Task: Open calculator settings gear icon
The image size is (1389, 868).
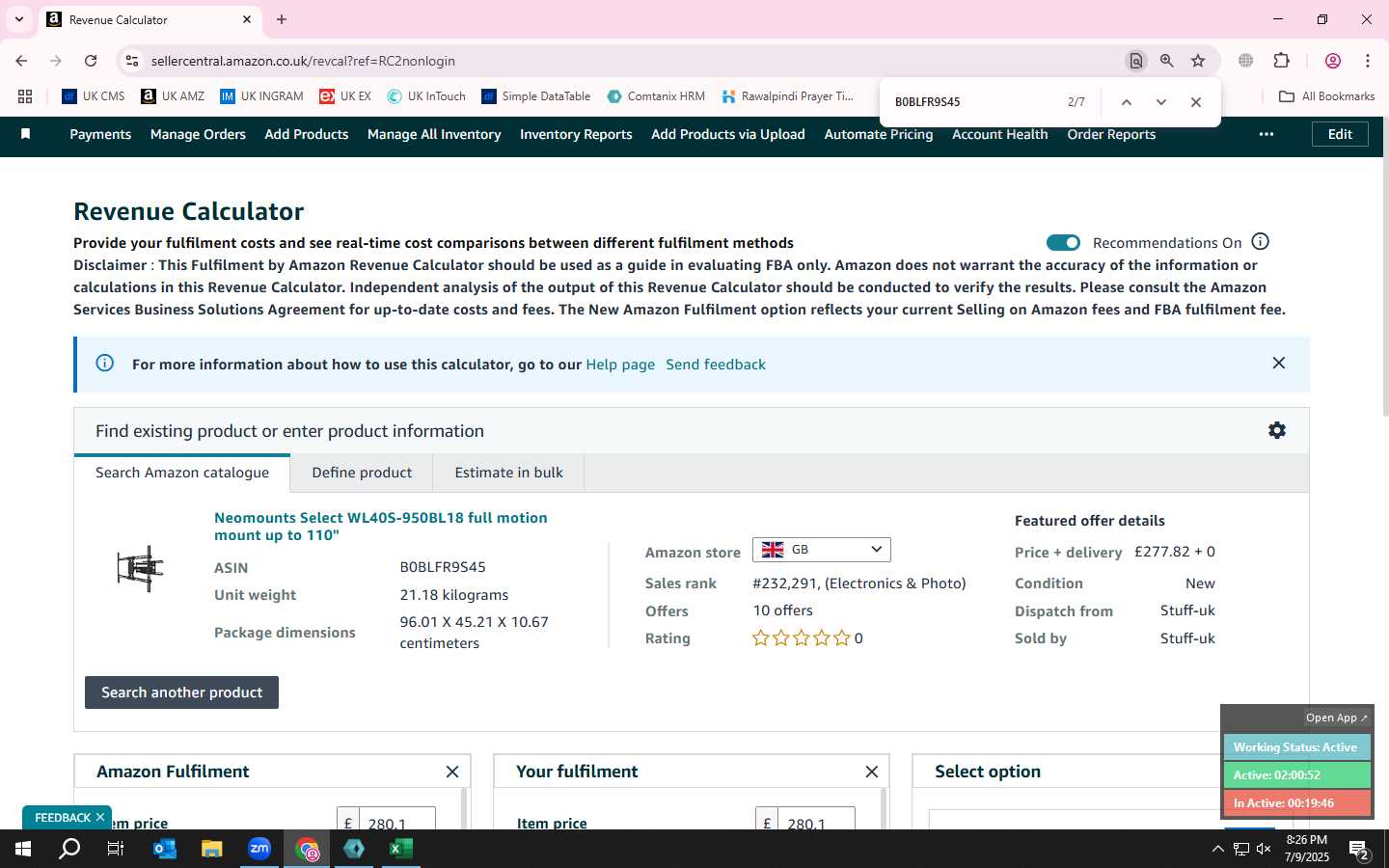Action: 1277,430
